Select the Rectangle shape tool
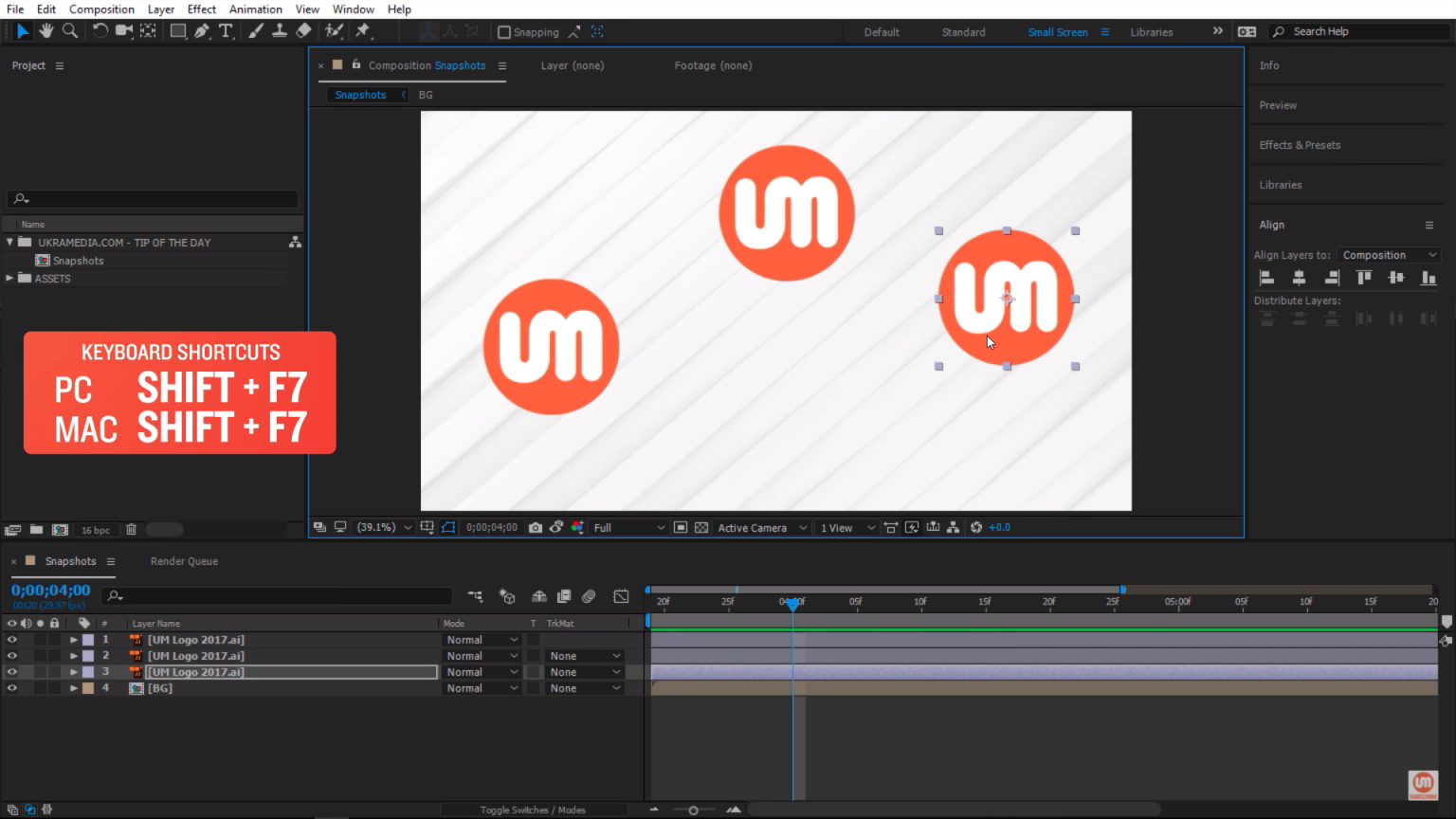 tap(177, 31)
